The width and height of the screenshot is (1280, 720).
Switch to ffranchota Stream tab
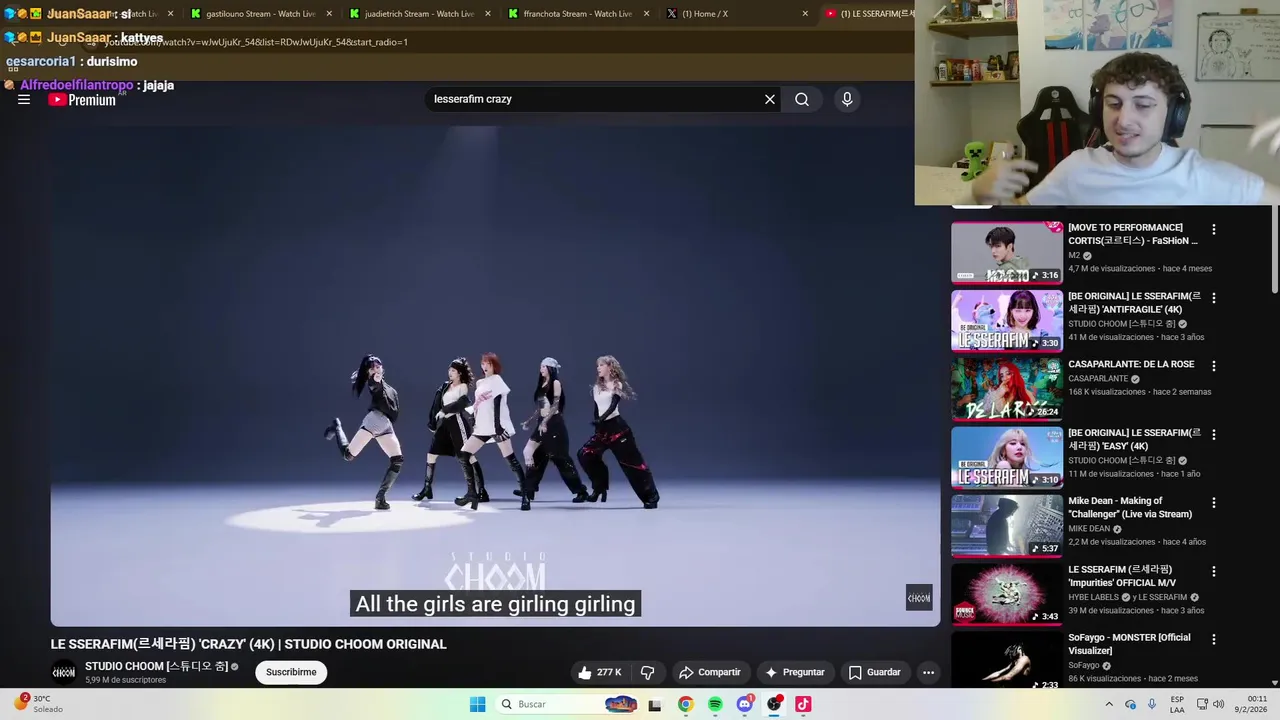point(577,14)
